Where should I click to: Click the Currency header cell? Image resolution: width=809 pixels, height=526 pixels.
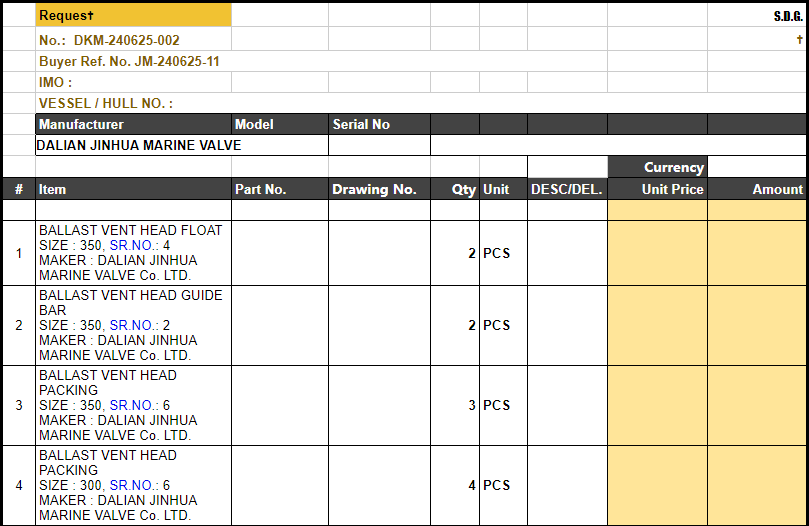pos(657,167)
